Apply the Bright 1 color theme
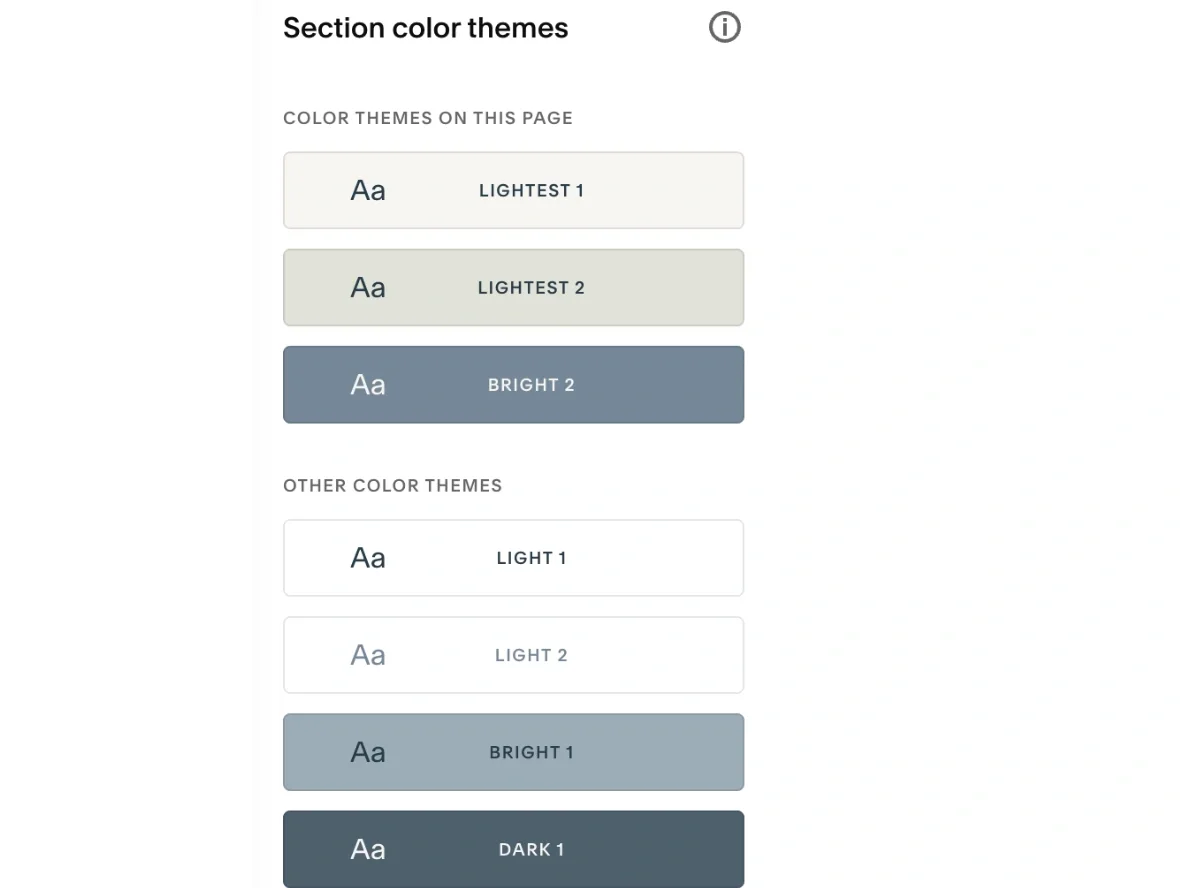 (x=513, y=752)
